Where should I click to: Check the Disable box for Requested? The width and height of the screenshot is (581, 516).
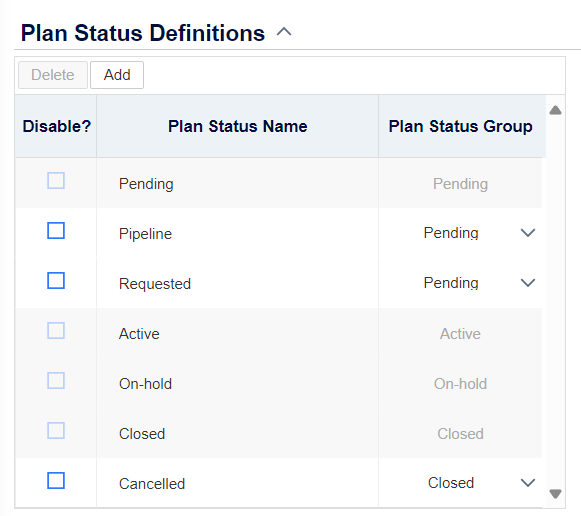click(56, 280)
